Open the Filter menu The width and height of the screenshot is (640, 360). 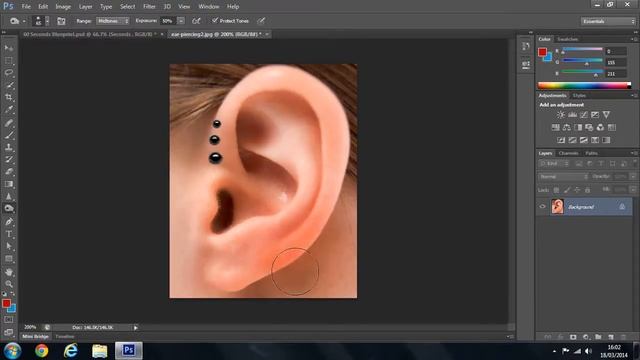149,7
